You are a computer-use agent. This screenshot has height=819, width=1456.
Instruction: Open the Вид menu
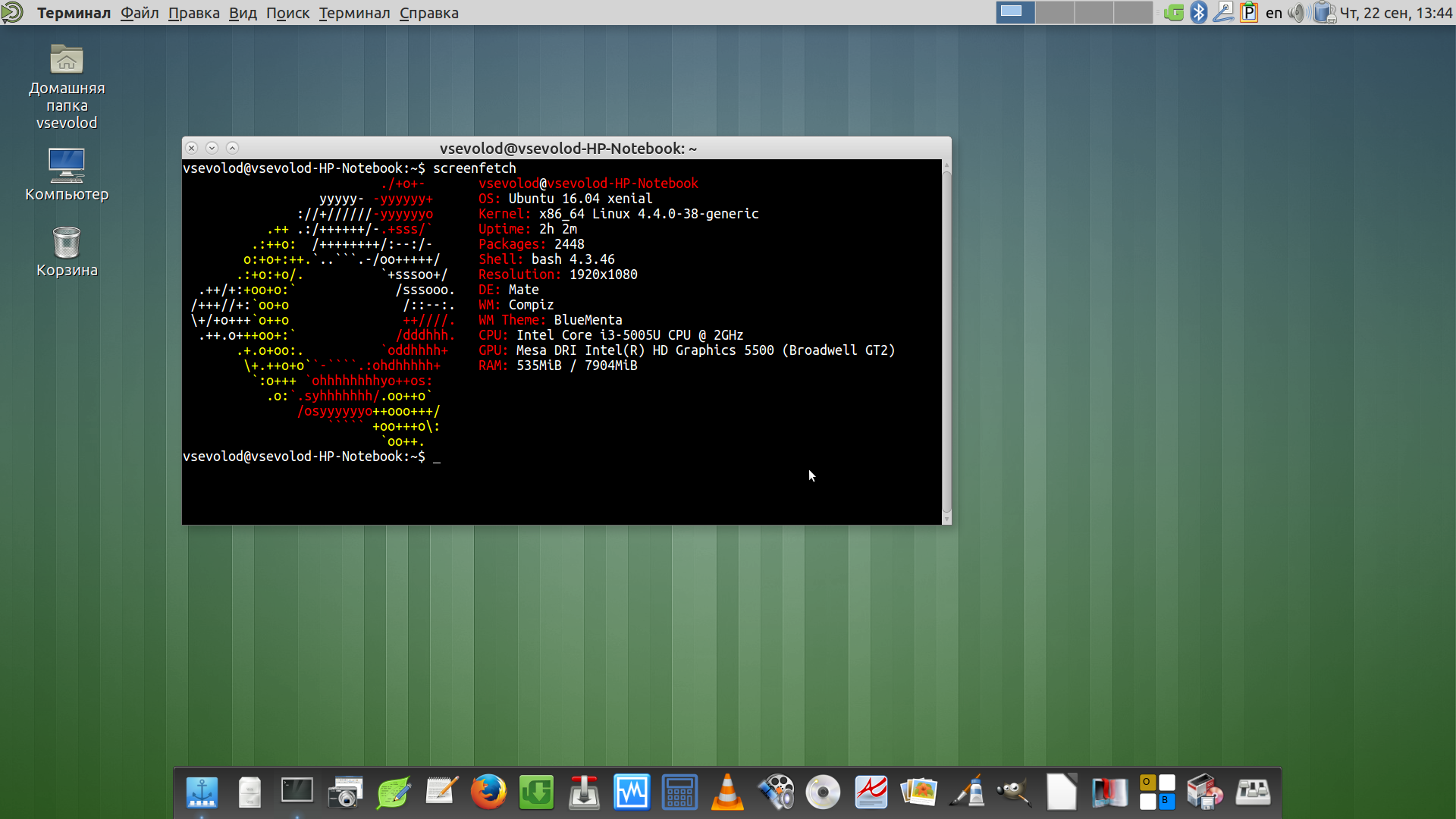tap(243, 13)
